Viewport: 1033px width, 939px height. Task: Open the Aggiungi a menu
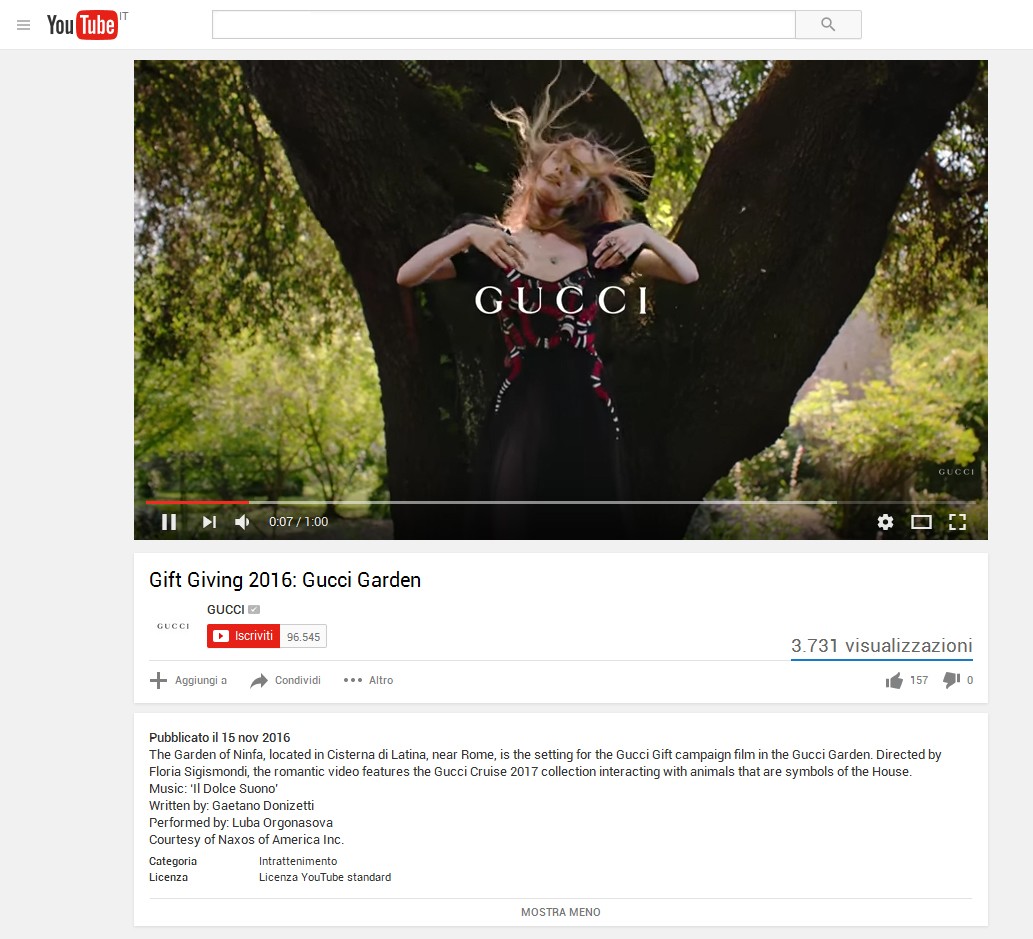tap(188, 680)
